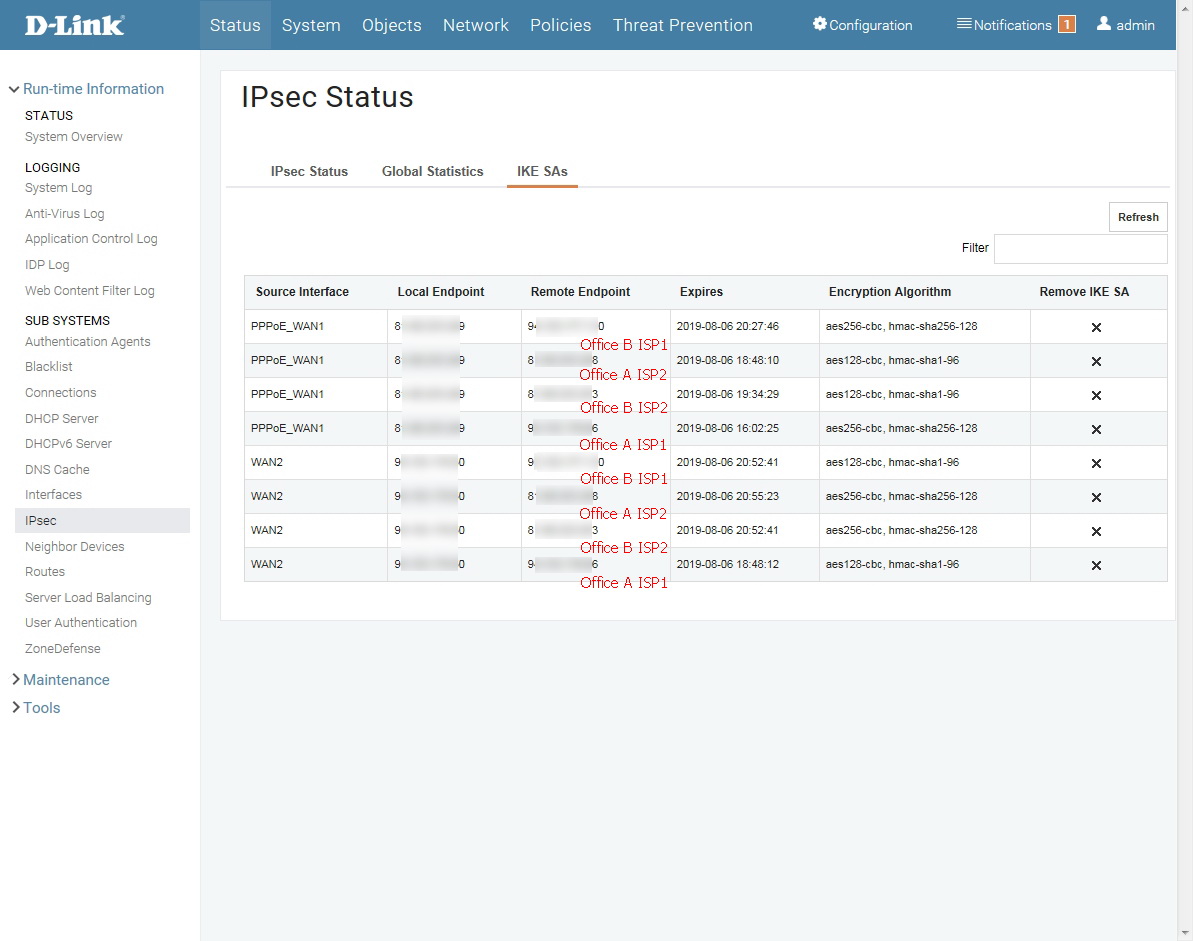Open the Policies menu
Viewport: 1193px width, 941px height.
point(560,25)
